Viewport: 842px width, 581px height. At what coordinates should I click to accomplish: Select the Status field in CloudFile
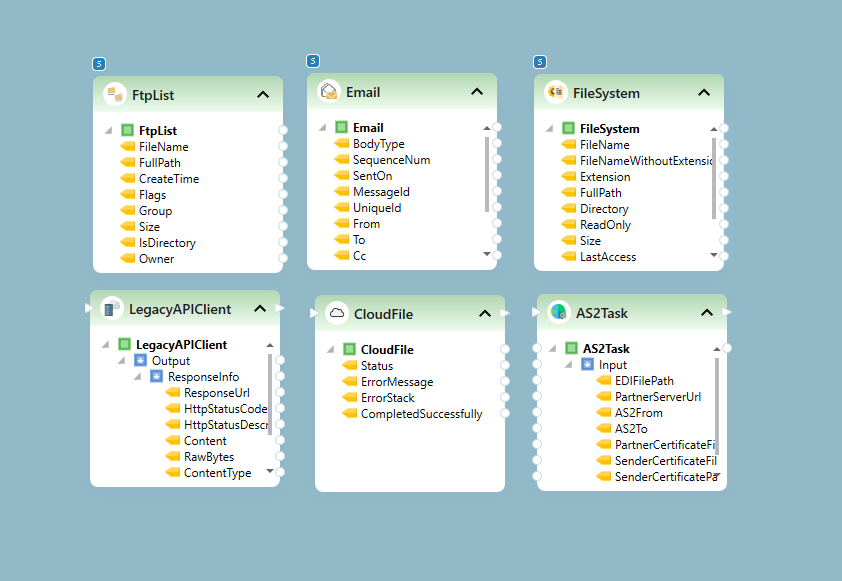377,366
